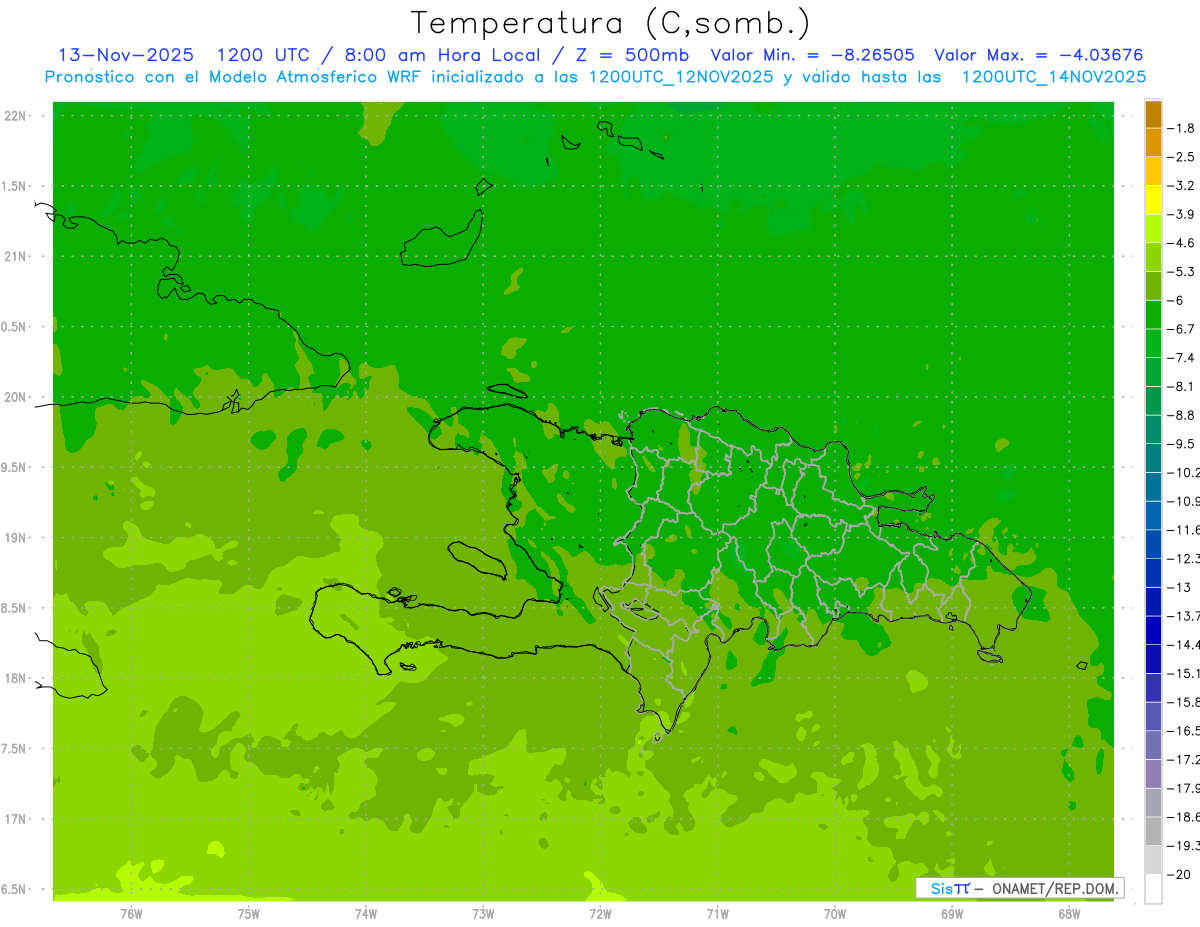Click the '-9.5' color bar label

[1181, 444]
